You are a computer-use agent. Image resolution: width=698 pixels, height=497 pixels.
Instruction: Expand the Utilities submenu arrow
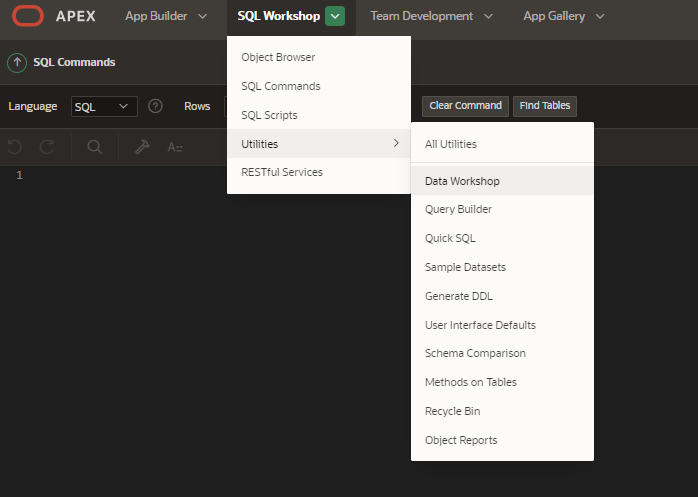[396, 143]
